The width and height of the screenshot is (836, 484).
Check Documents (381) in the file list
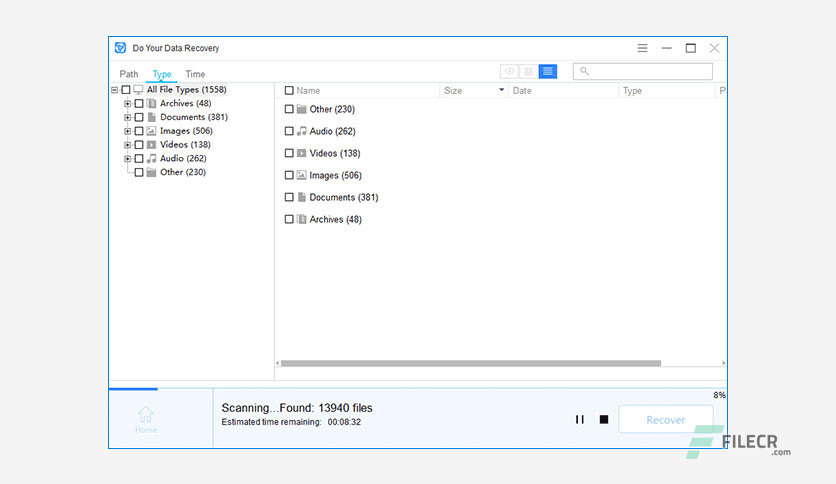tap(289, 197)
